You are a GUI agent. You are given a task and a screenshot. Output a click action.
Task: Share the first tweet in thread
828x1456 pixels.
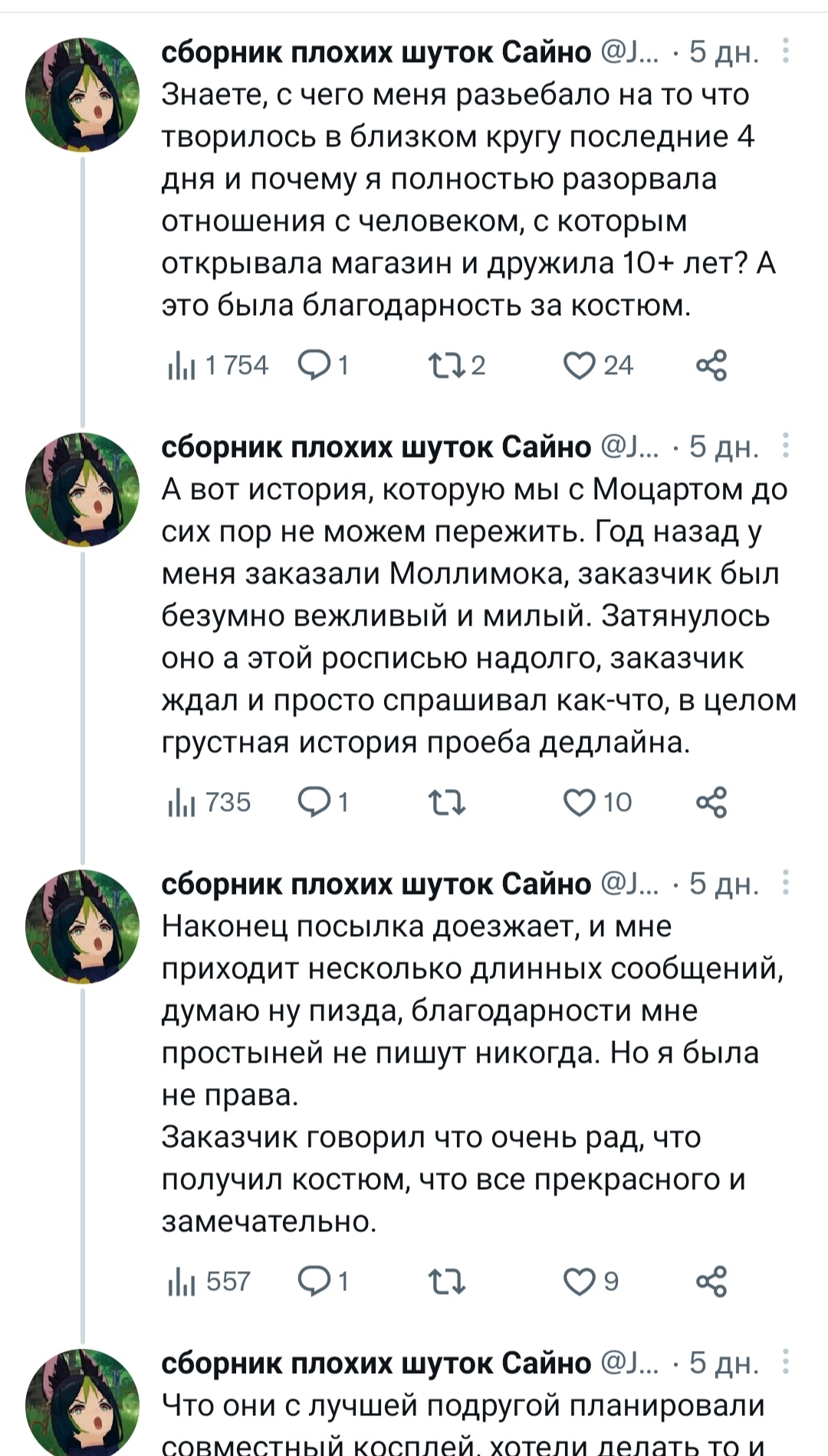pos(711,366)
